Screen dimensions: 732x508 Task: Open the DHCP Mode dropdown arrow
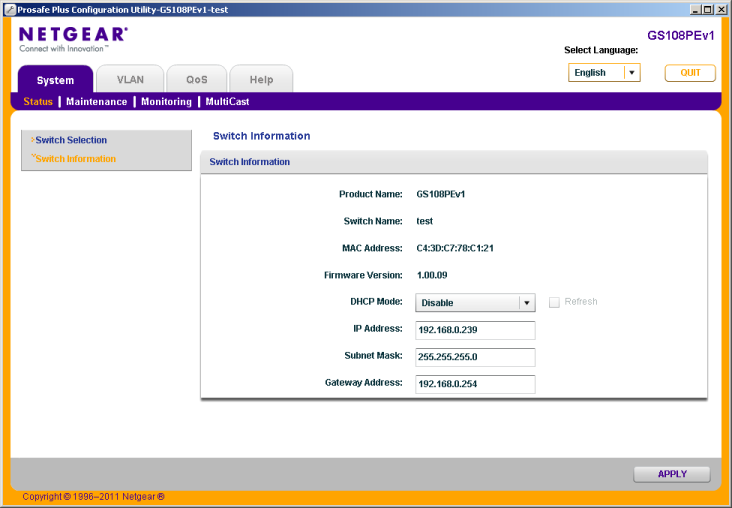point(527,303)
